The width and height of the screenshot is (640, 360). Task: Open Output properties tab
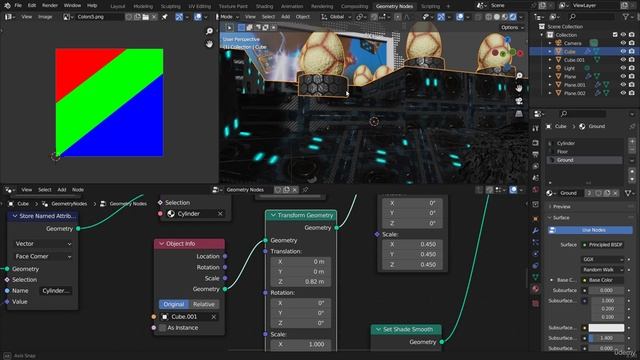pyautogui.click(x=536, y=155)
